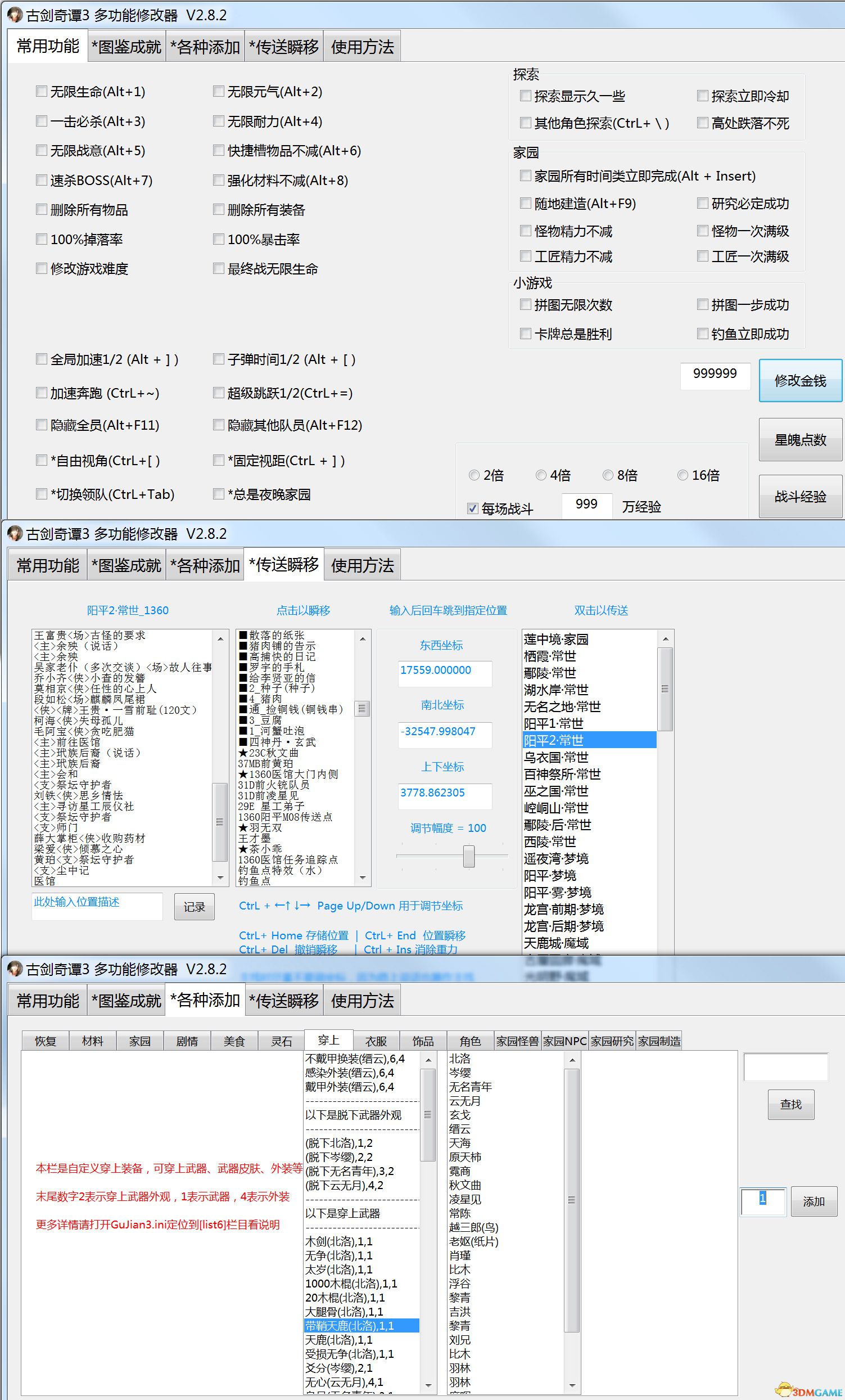Select (脱下岑缨),2,2 entry

pos(362,1157)
